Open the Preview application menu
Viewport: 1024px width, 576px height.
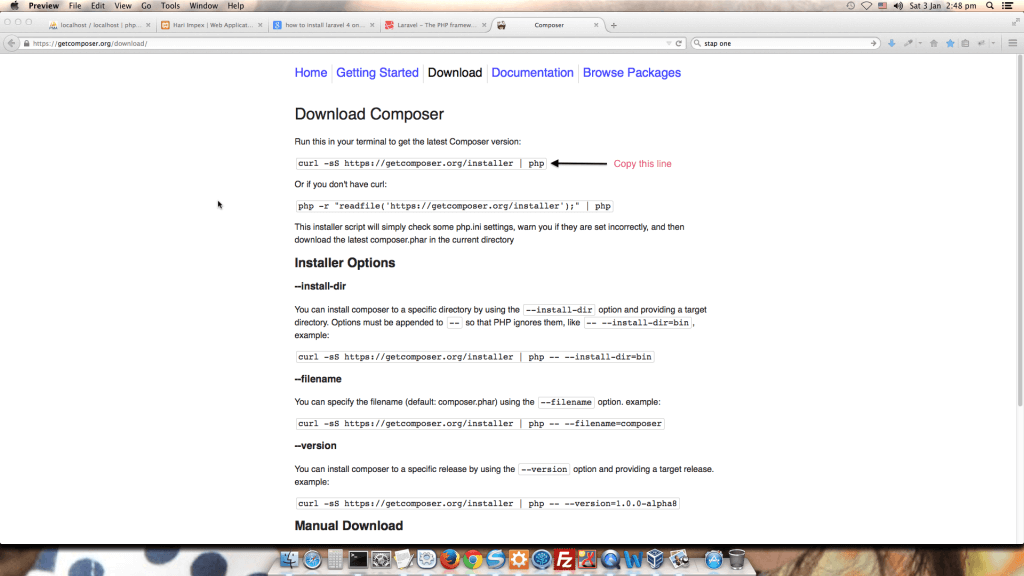[x=44, y=6]
